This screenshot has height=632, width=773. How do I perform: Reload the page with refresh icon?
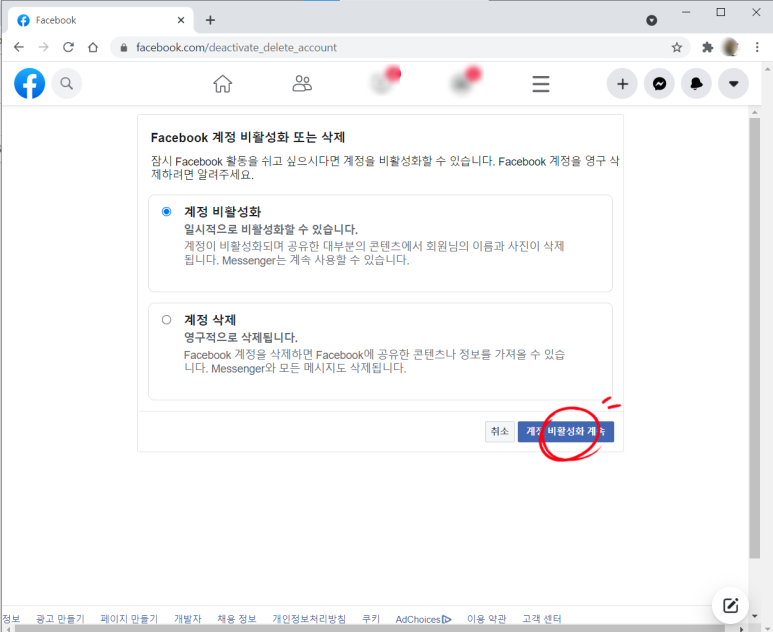68,47
